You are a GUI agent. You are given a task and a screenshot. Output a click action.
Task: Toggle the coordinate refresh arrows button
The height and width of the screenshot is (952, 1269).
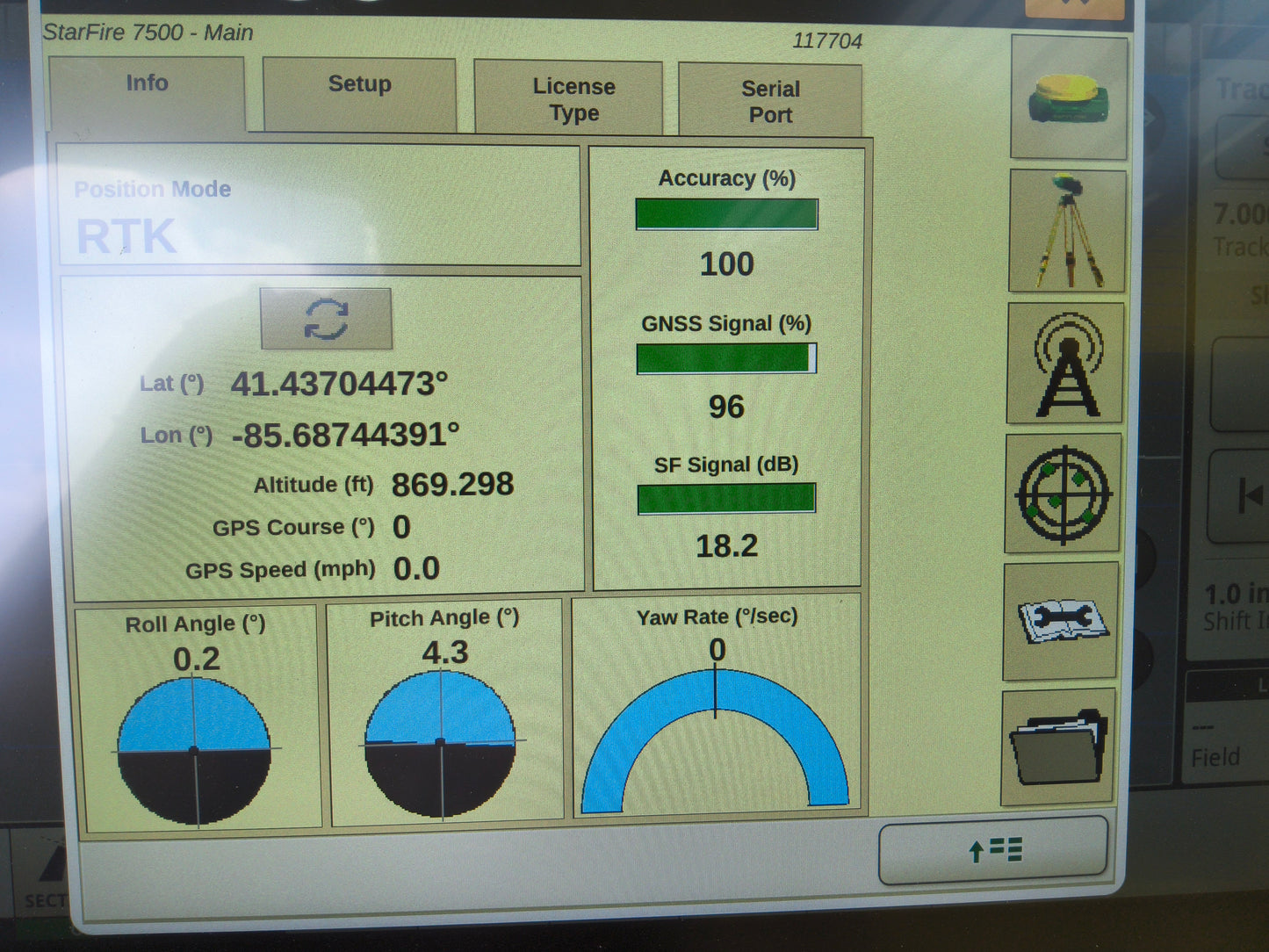tap(326, 318)
